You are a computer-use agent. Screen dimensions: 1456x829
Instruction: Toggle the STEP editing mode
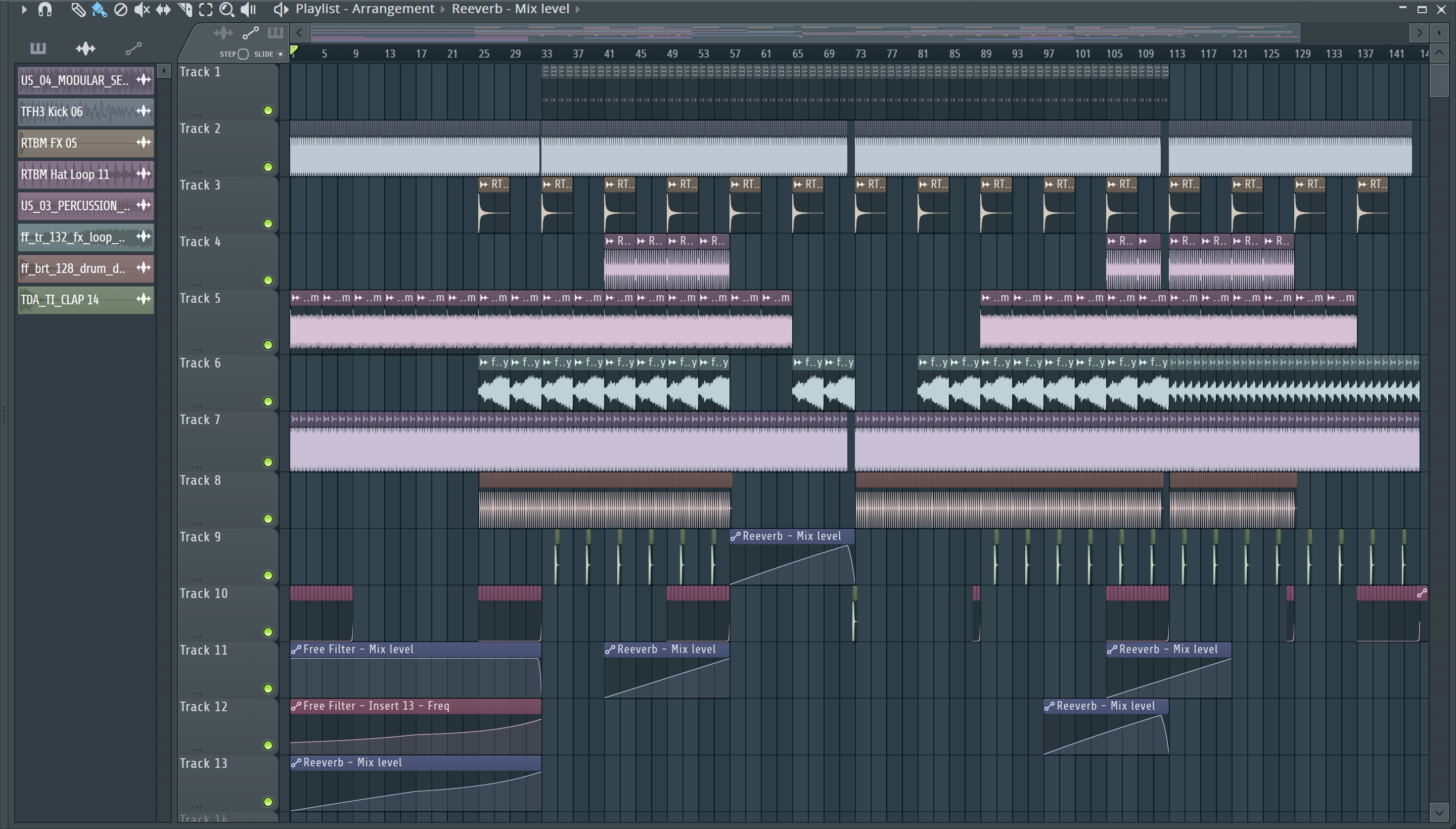[243, 54]
